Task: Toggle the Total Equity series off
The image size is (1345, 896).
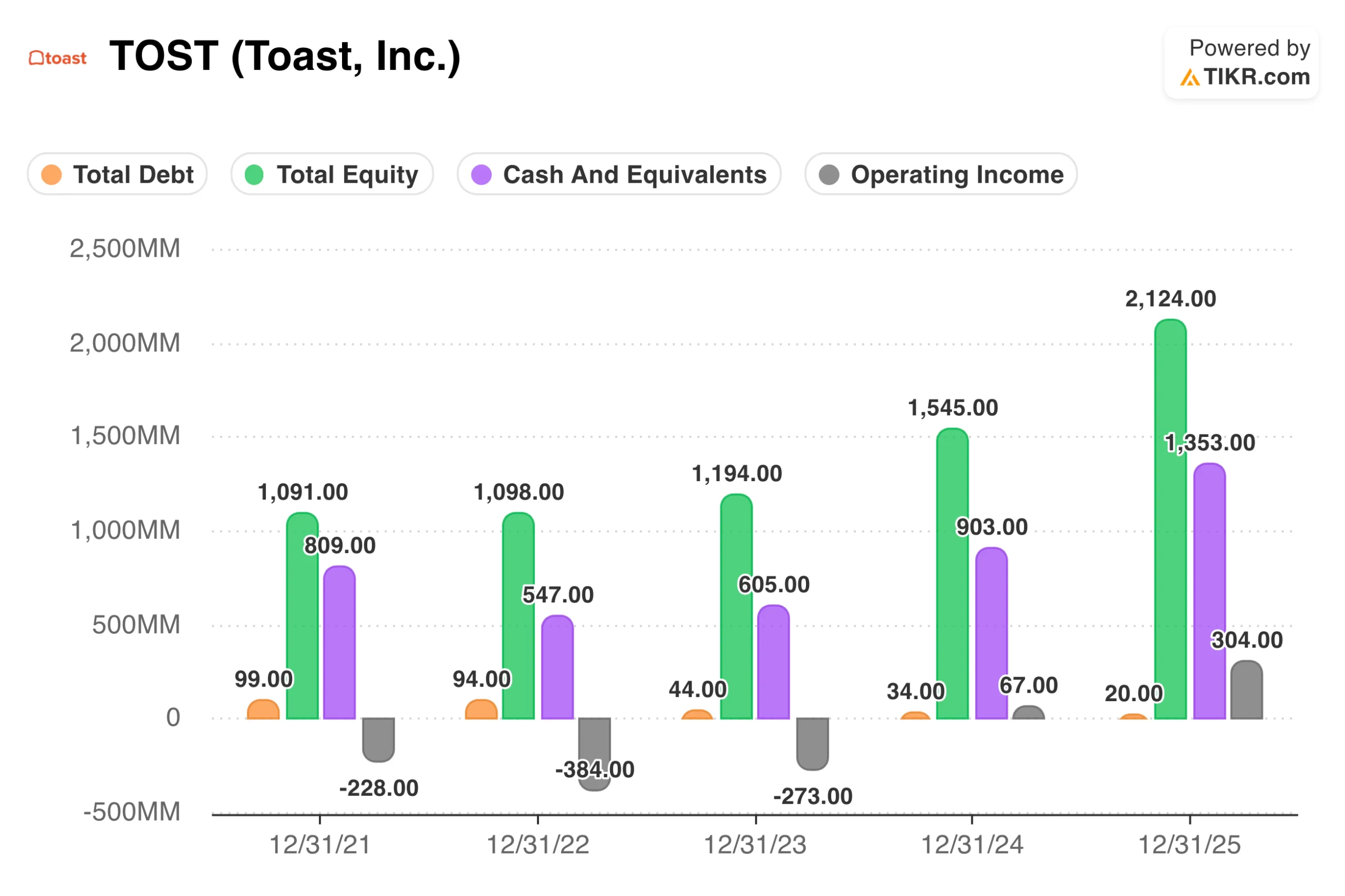Action: pyautogui.click(x=332, y=174)
